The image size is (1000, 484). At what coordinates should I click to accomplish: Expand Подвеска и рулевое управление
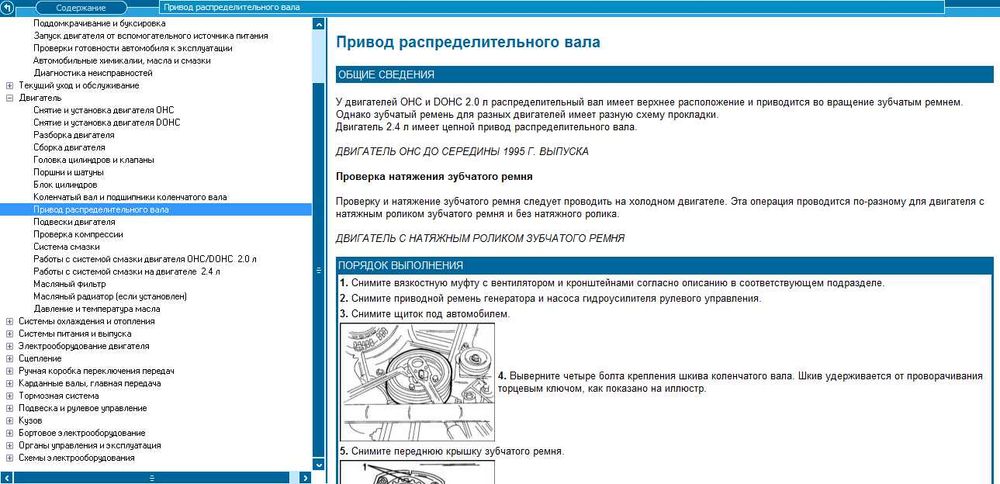tap(9, 408)
